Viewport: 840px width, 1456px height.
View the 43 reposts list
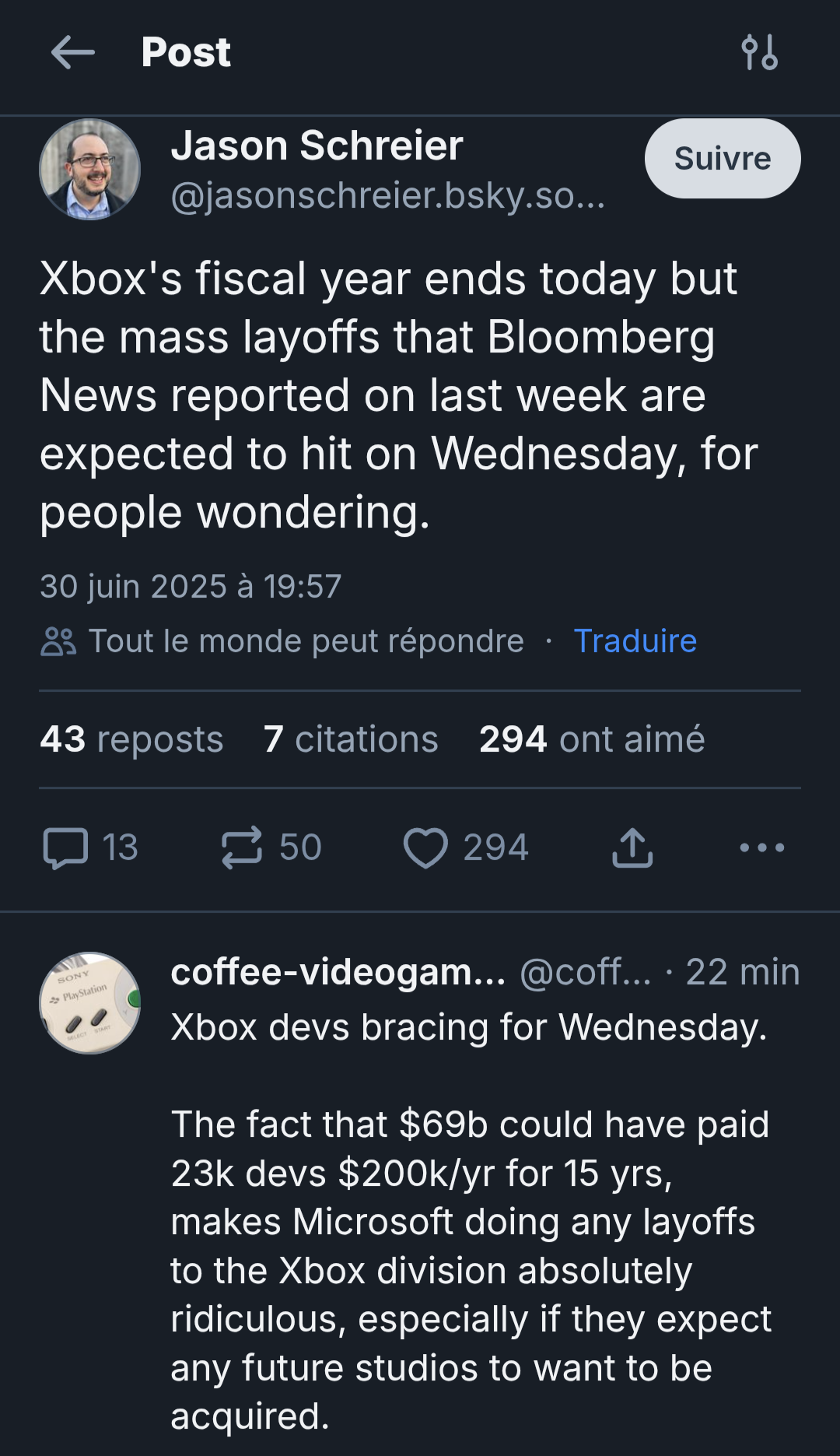tap(131, 739)
